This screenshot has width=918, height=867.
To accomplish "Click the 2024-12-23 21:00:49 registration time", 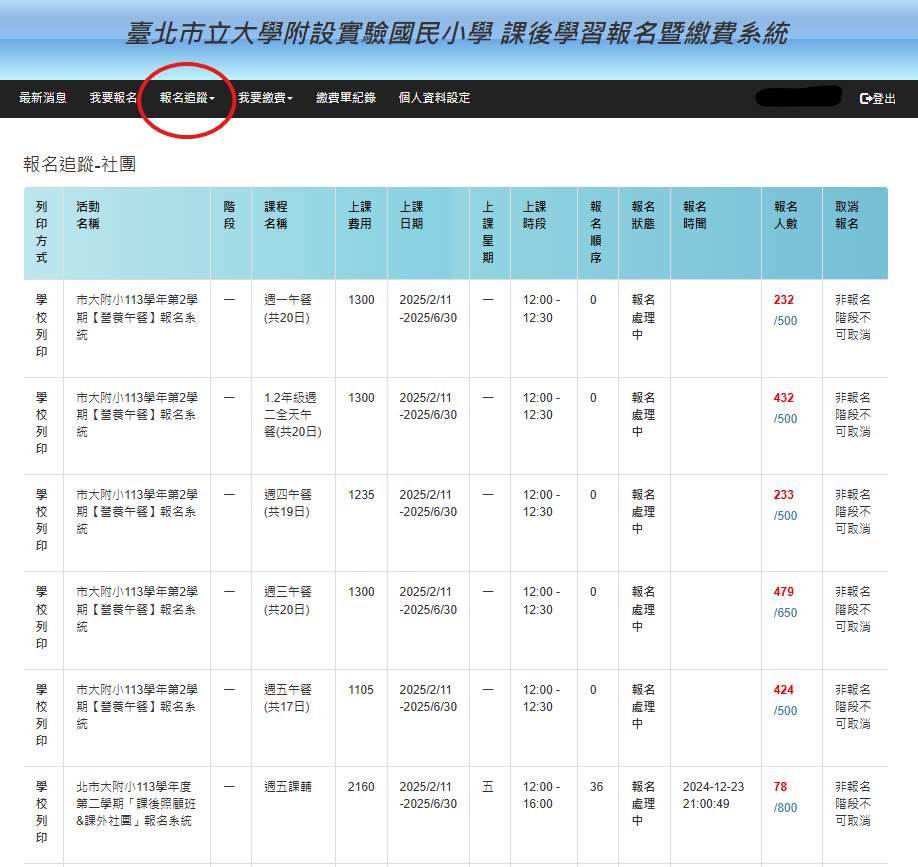I will point(713,795).
